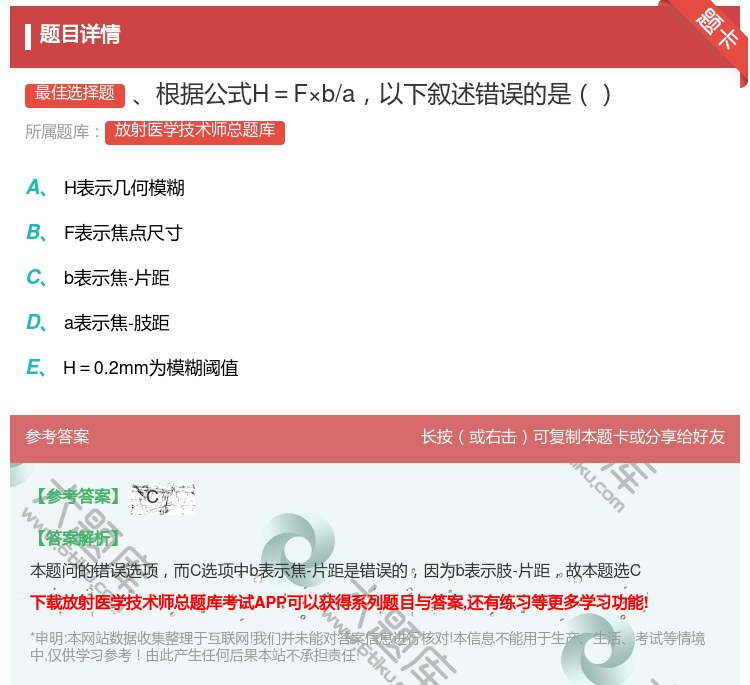
Task: Click the 【答案解析】 green label
Action: 78,538
